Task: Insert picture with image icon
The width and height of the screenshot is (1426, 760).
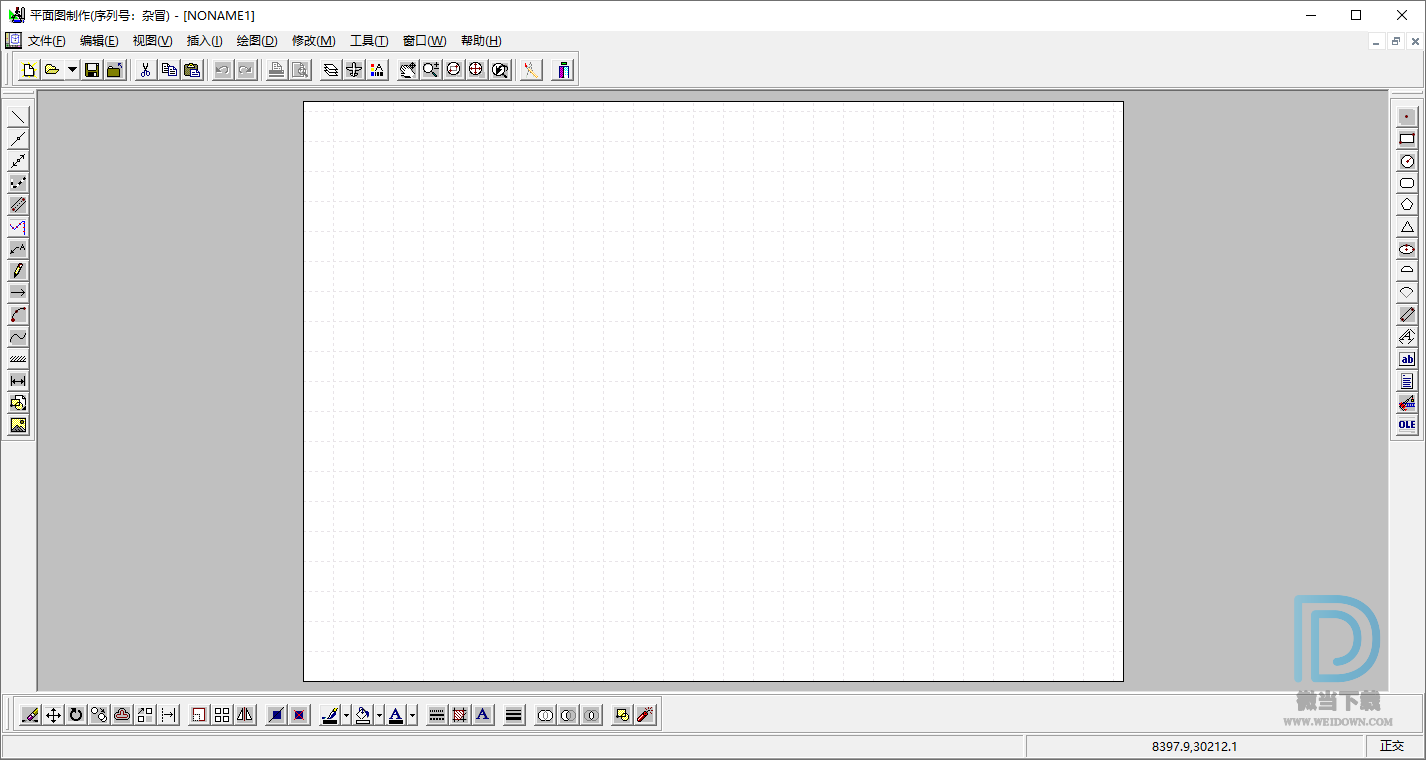Action: tap(18, 425)
